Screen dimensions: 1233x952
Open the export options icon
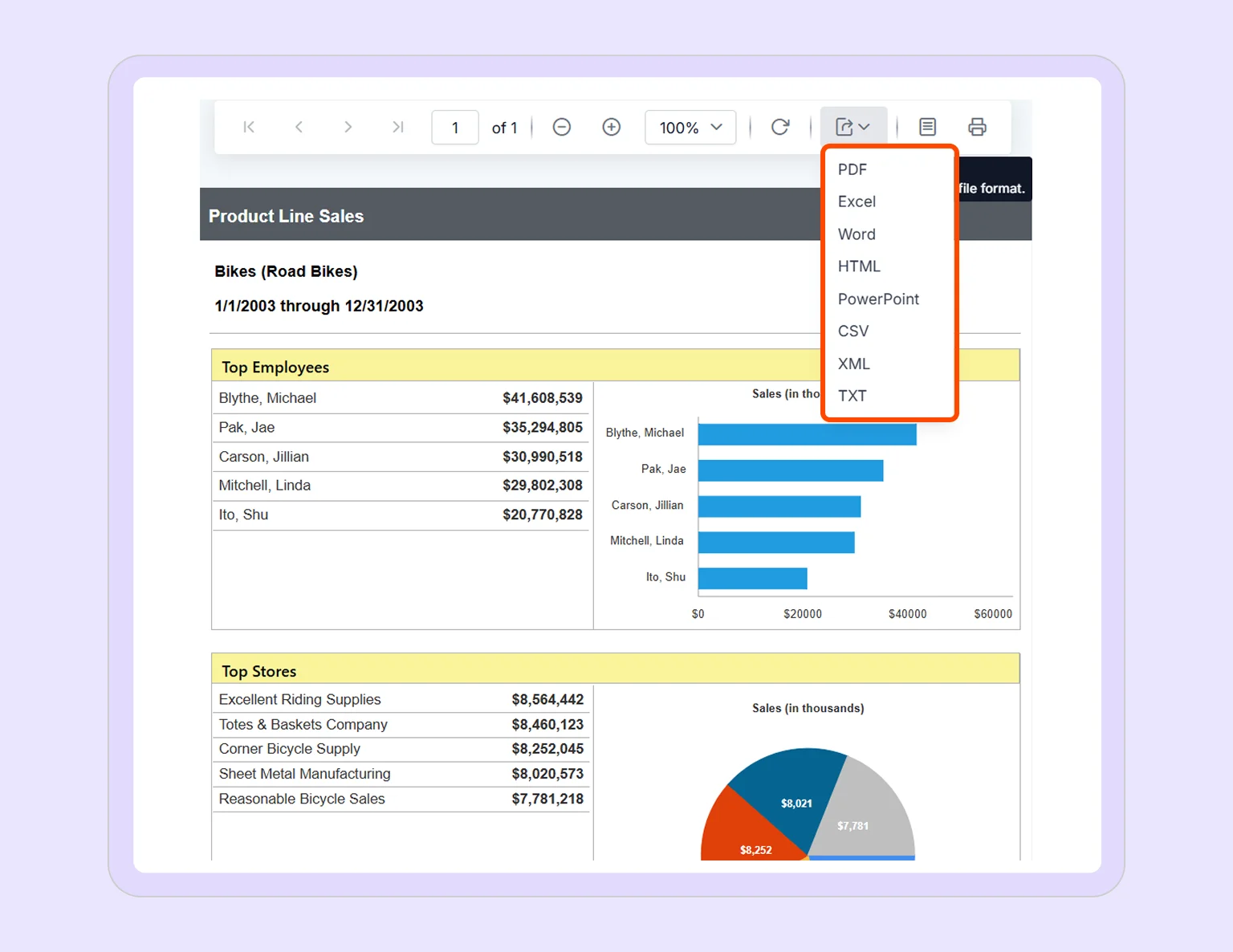845,126
